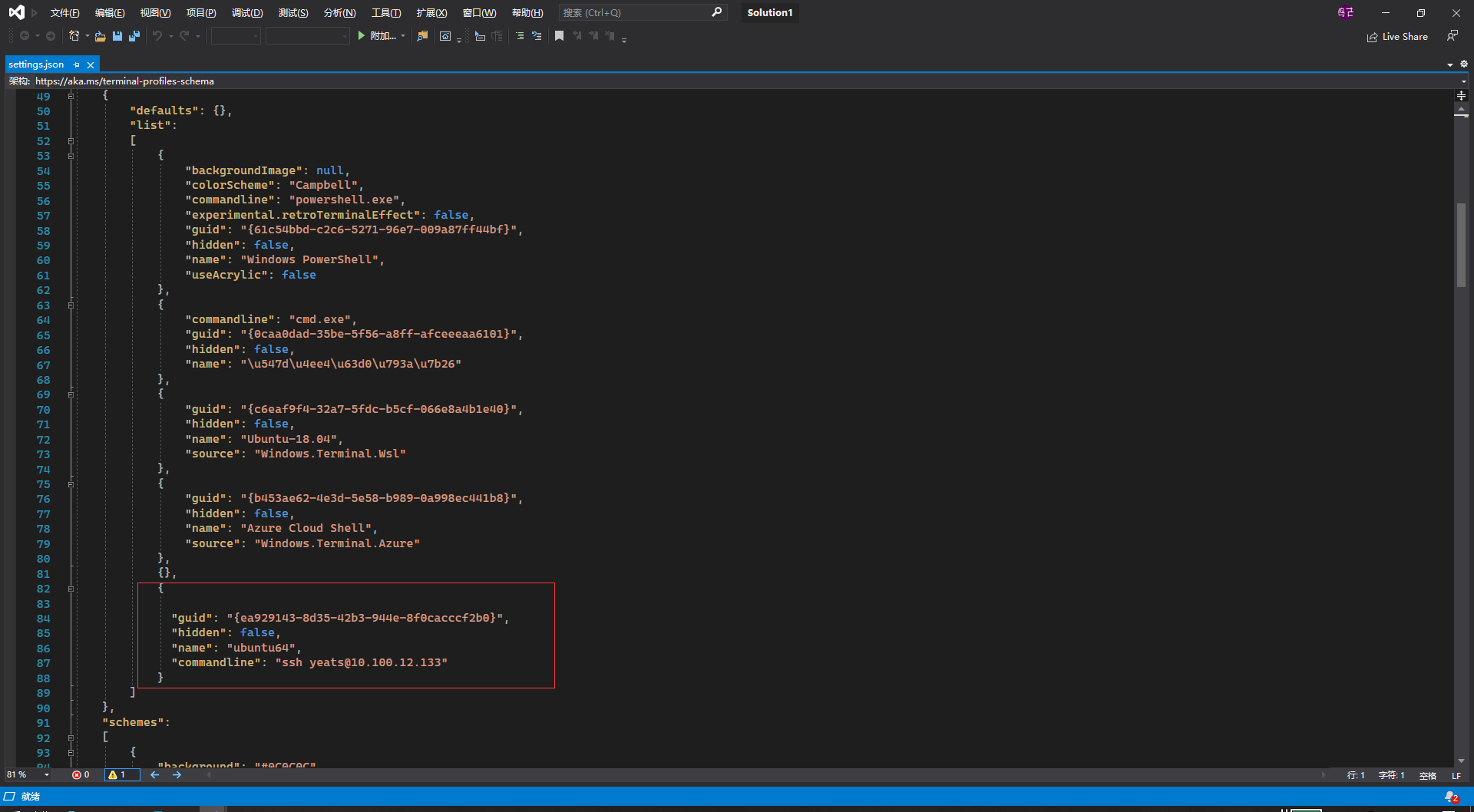This screenshot has width=1474, height=812.
Task: Click the Navigate Backward toolbar arrow
Action: [25, 36]
